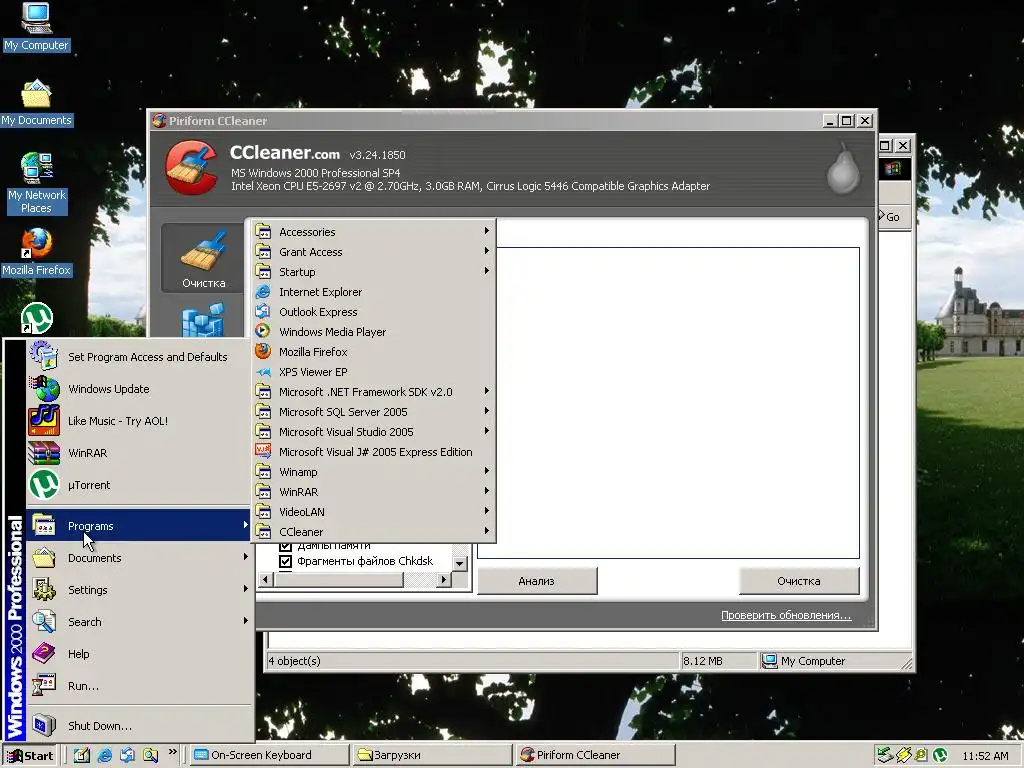The height and width of the screenshot is (768, 1024).
Task: Expand the Settings submenu
Action: point(138,590)
